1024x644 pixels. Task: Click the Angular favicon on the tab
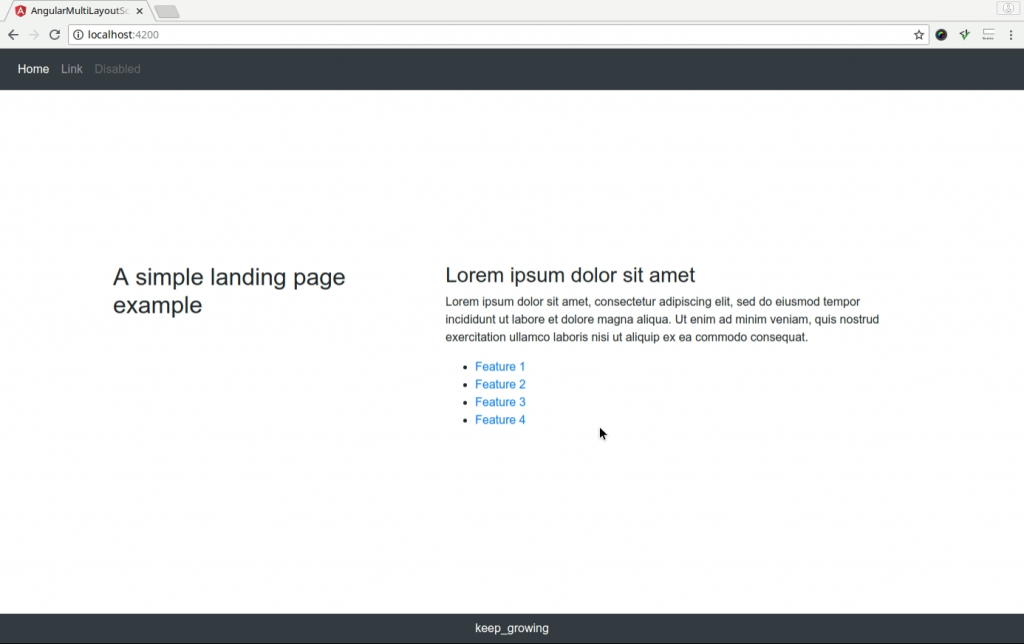[21, 10]
